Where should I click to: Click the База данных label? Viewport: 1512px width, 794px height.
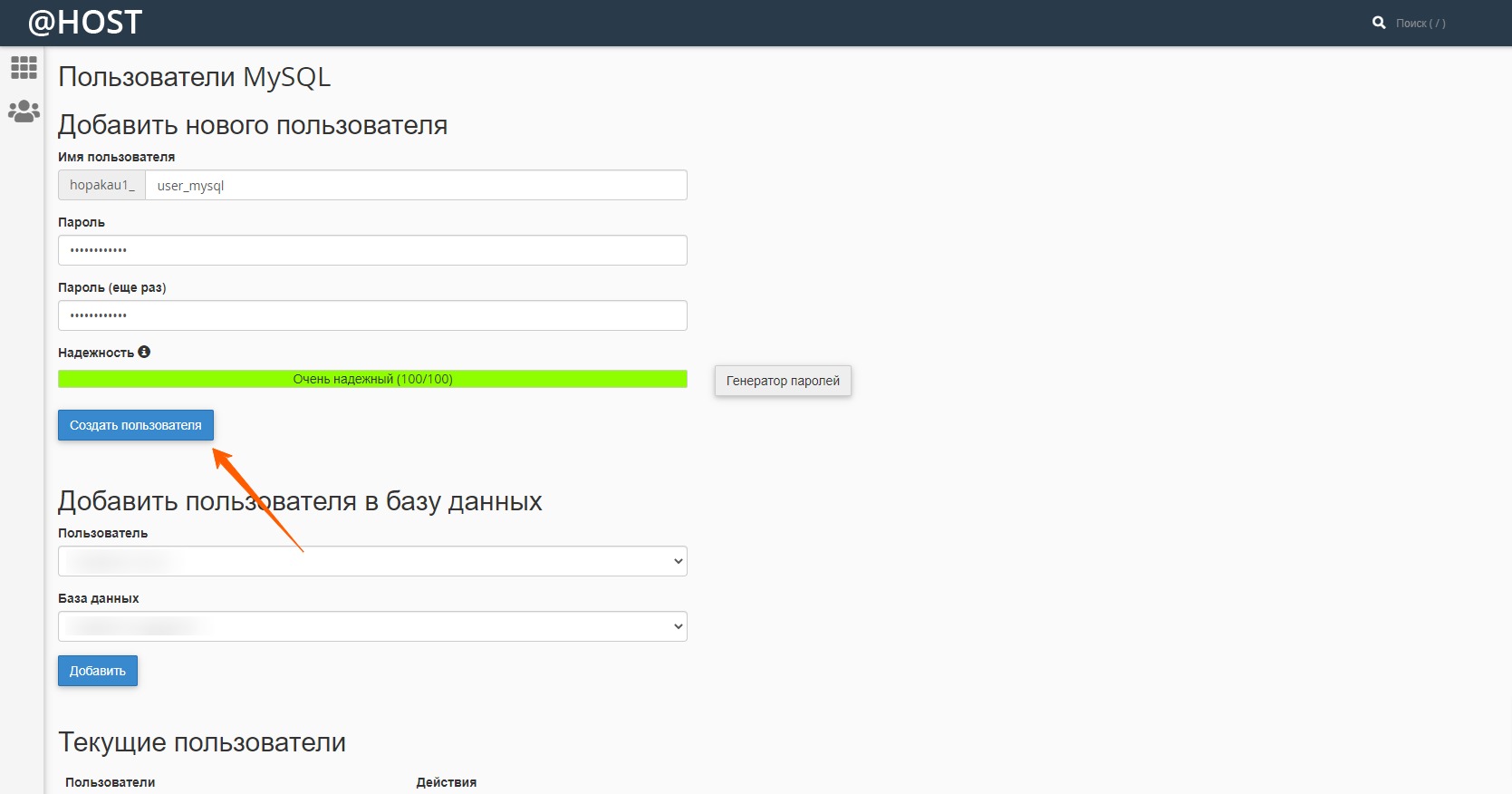pos(99,598)
